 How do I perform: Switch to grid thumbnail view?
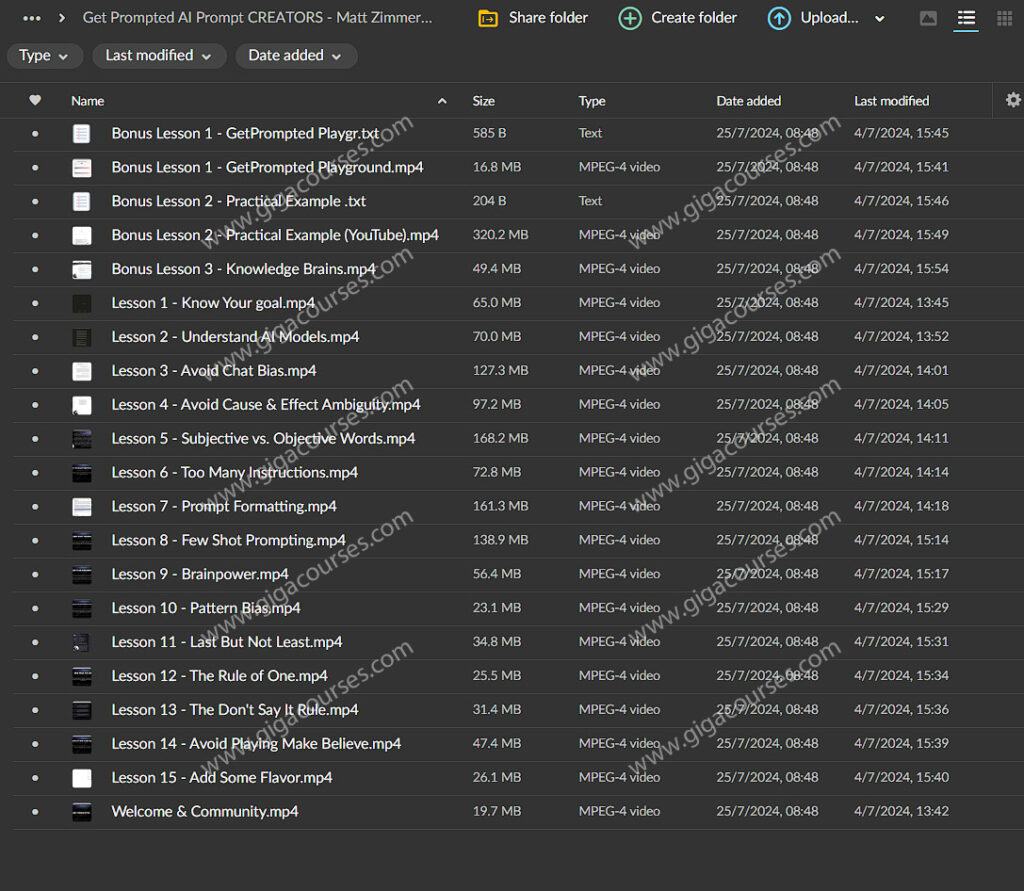click(x=1004, y=18)
